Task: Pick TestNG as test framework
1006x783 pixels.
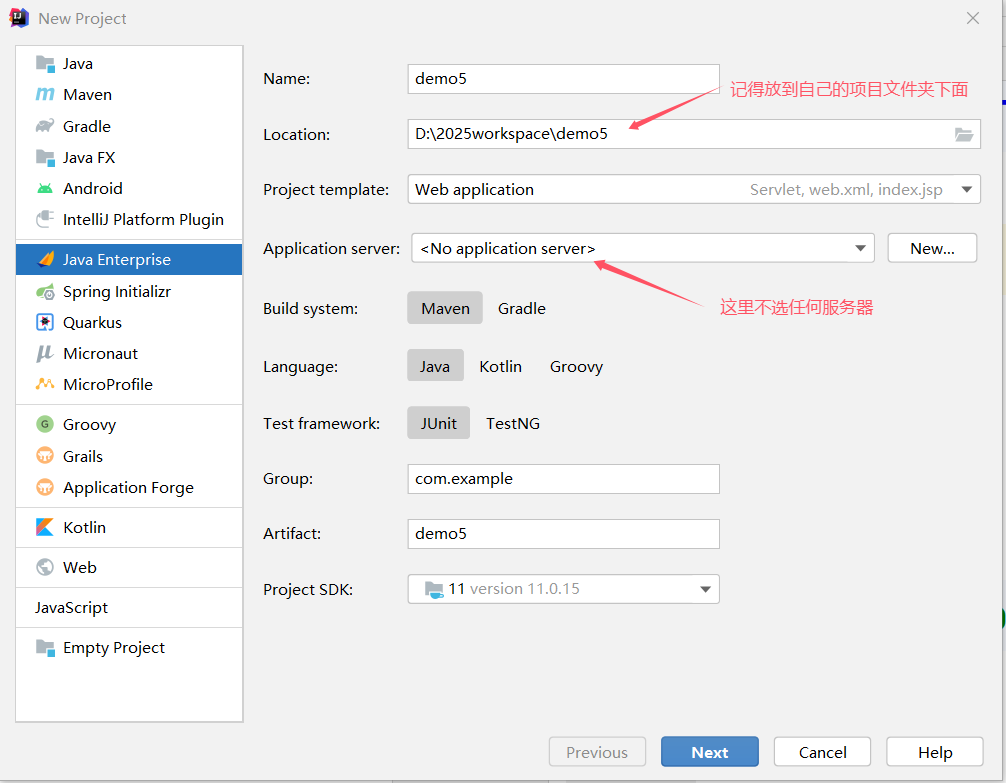Action: tap(513, 424)
